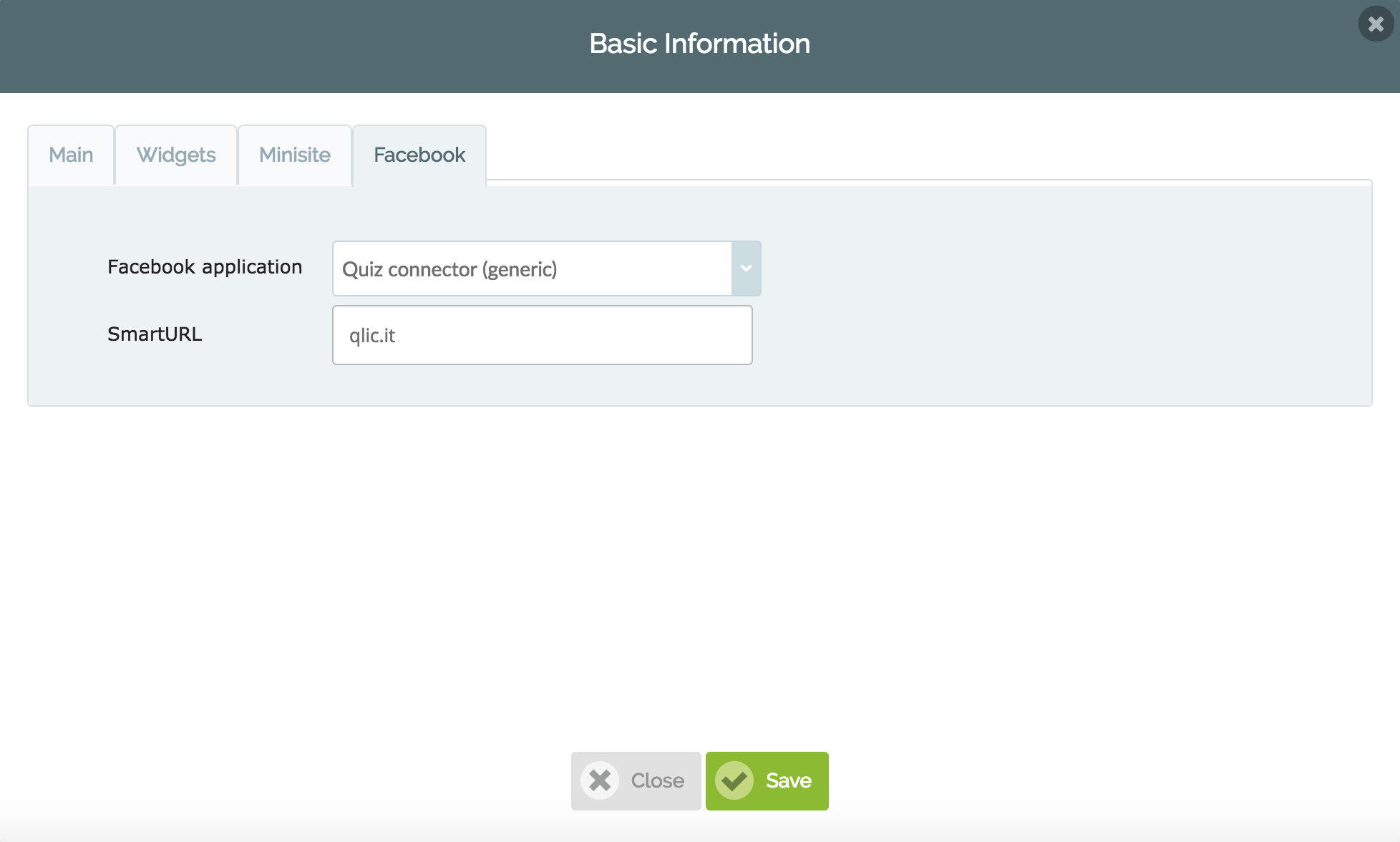Click the "Basic Information" dialog title
The width and height of the screenshot is (1400, 842).
(x=699, y=44)
